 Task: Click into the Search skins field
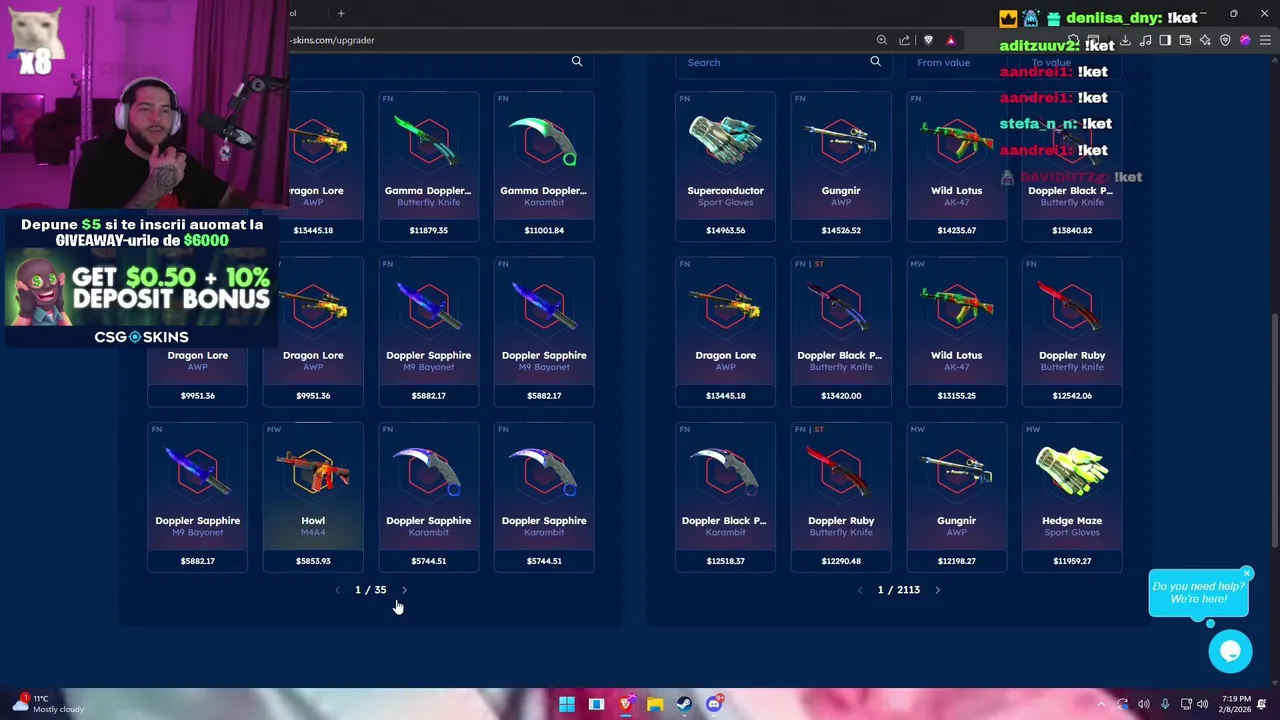(783, 62)
